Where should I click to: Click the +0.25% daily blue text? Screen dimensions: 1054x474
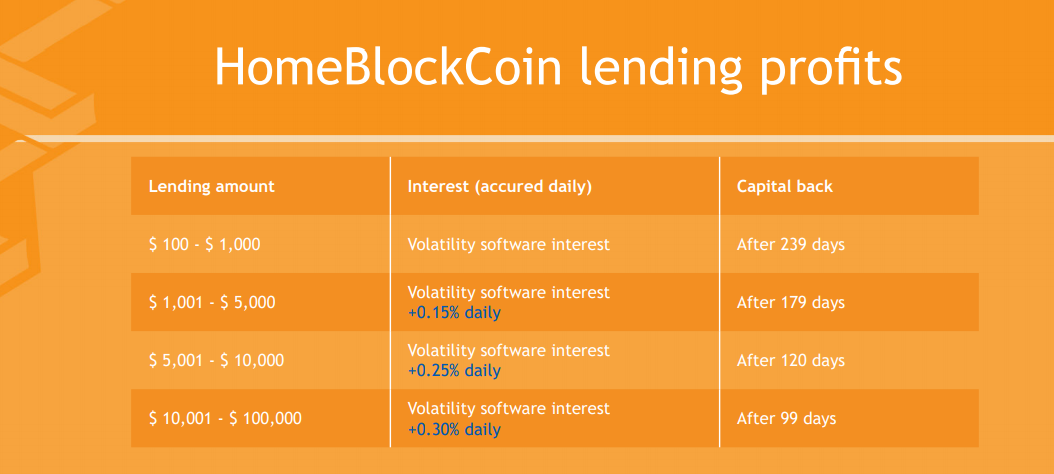454,371
